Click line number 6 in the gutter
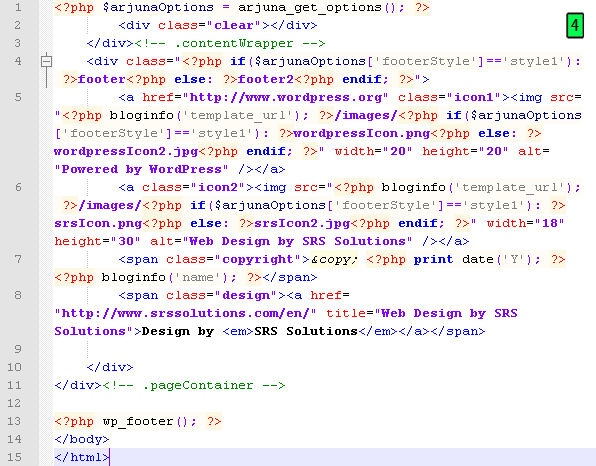The height and width of the screenshot is (466, 596). pos(18,187)
